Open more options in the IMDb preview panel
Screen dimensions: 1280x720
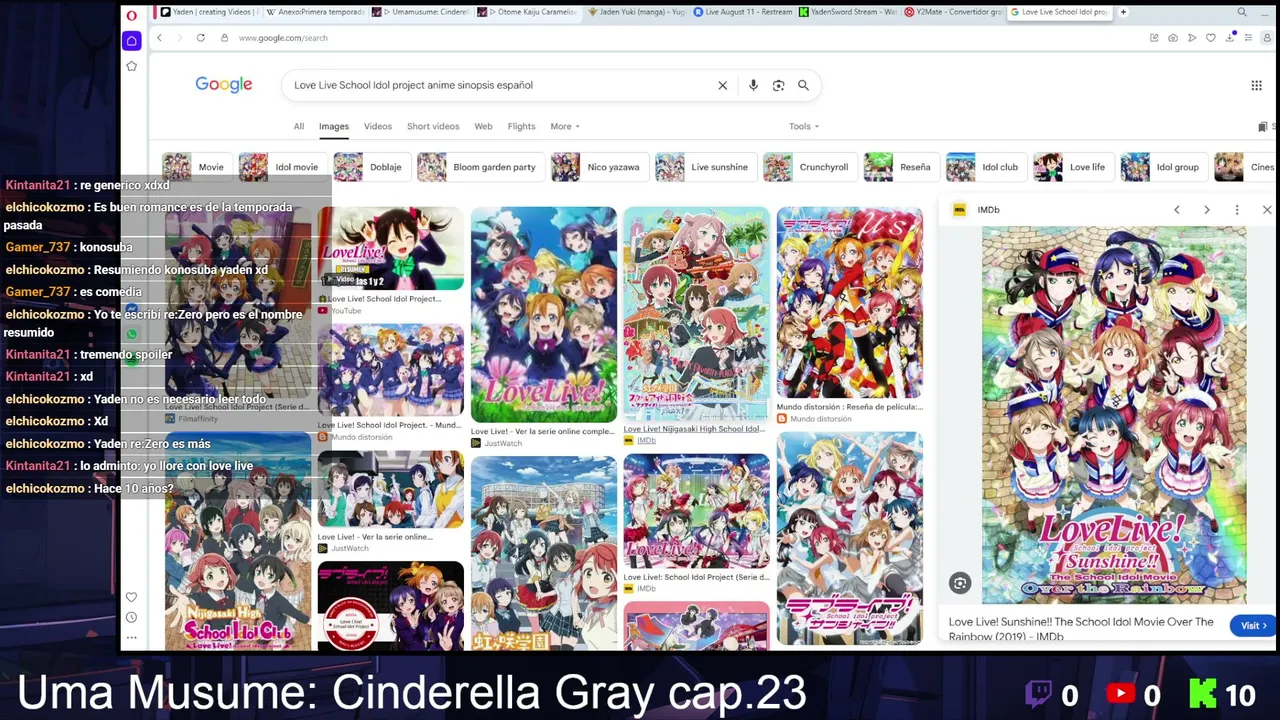[1237, 210]
